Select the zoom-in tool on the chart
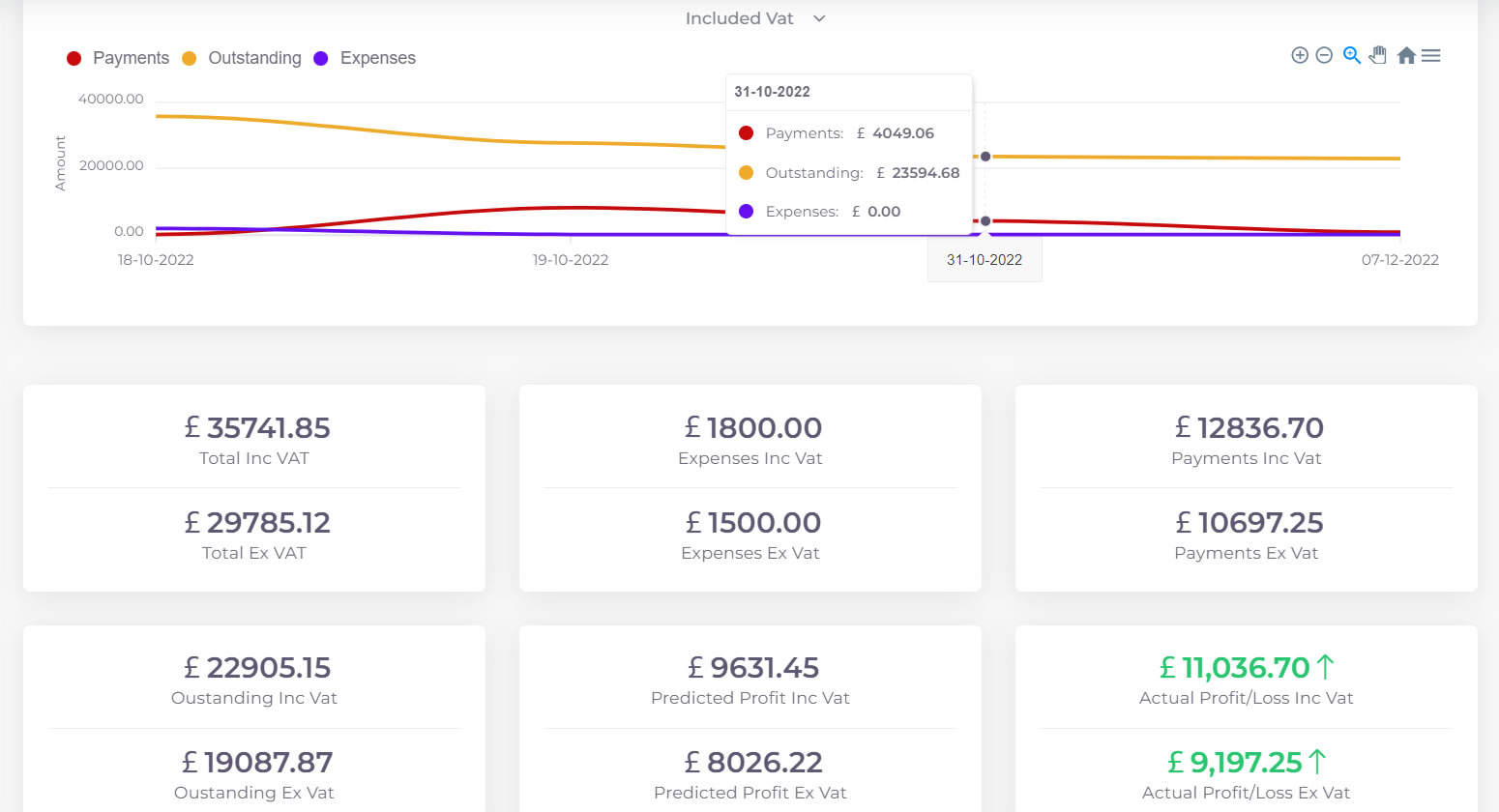 1299,55
